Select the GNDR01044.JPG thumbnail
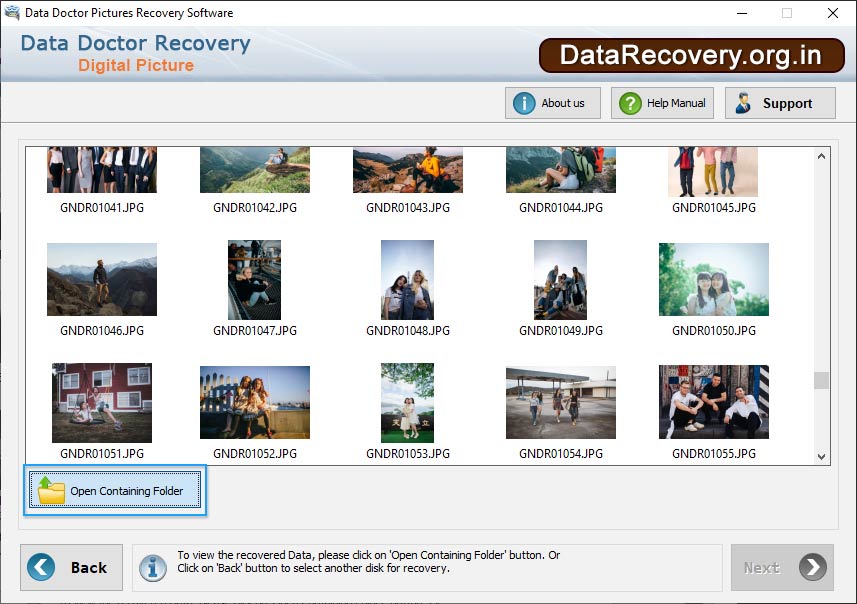 tap(561, 169)
